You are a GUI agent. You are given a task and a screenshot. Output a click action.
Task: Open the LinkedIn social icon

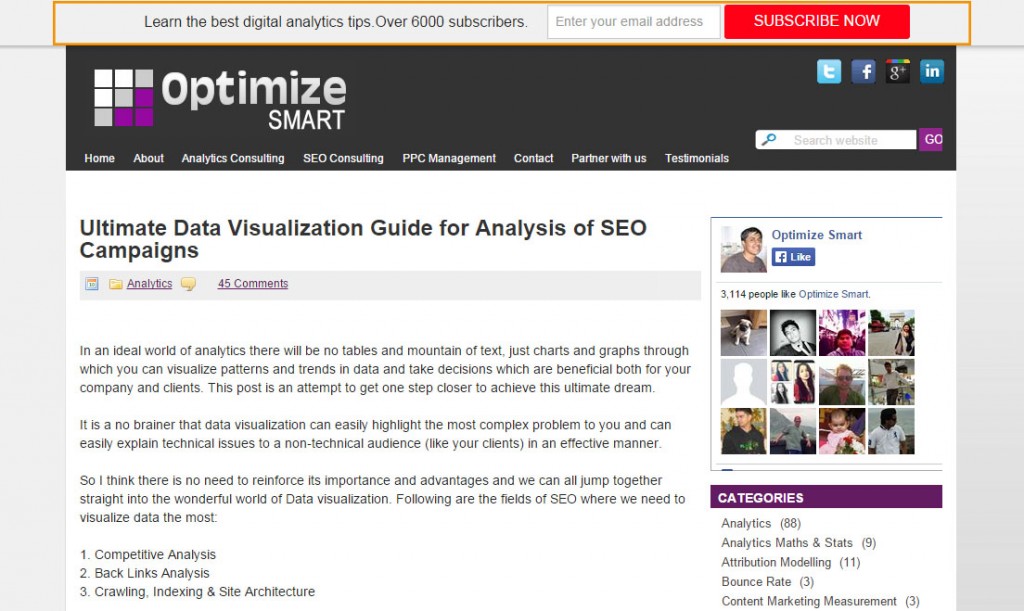pos(932,71)
